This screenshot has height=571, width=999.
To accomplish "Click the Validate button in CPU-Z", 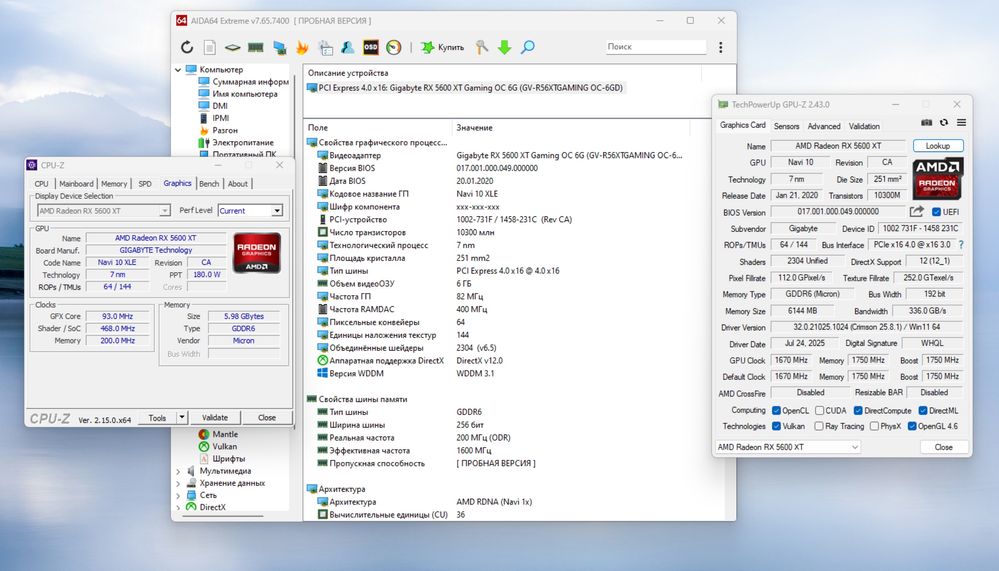I will [215, 417].
